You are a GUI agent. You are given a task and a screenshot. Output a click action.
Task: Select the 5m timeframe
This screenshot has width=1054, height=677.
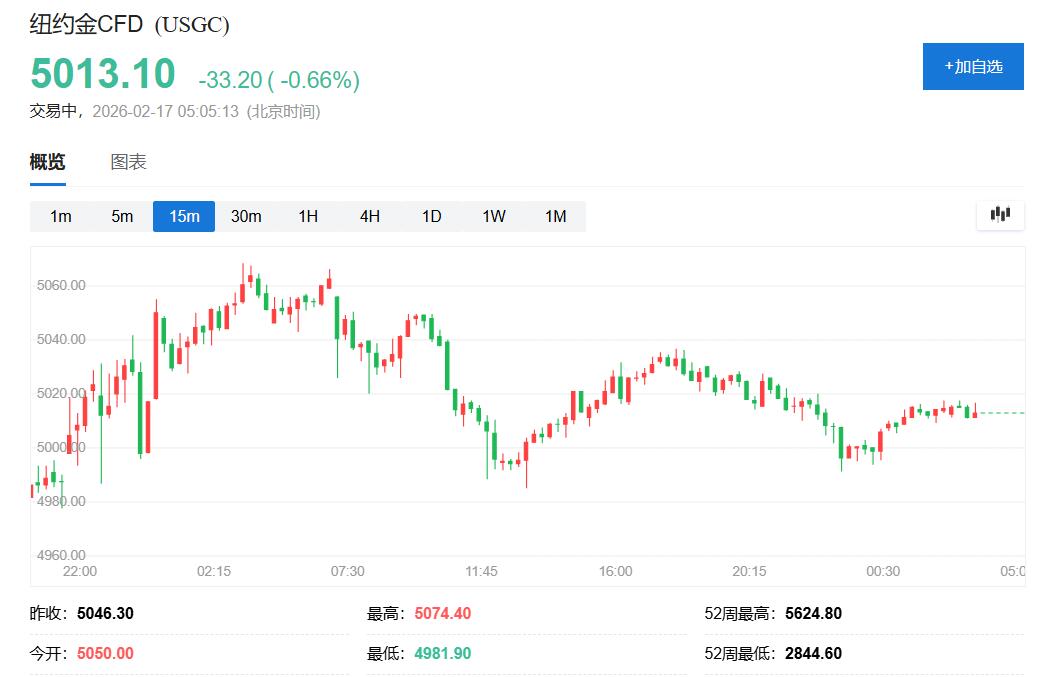point(122,216)
